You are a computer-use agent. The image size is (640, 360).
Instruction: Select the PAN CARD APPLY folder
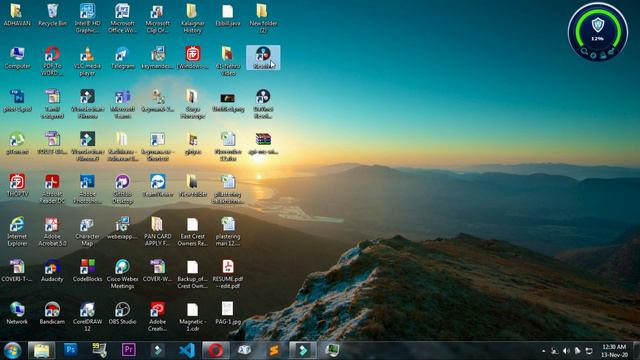(x=158, y=231)
